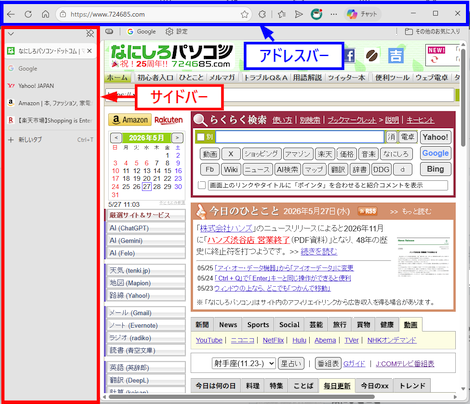
Task: Select day 27 in the calendar
Action: [147, 187]
